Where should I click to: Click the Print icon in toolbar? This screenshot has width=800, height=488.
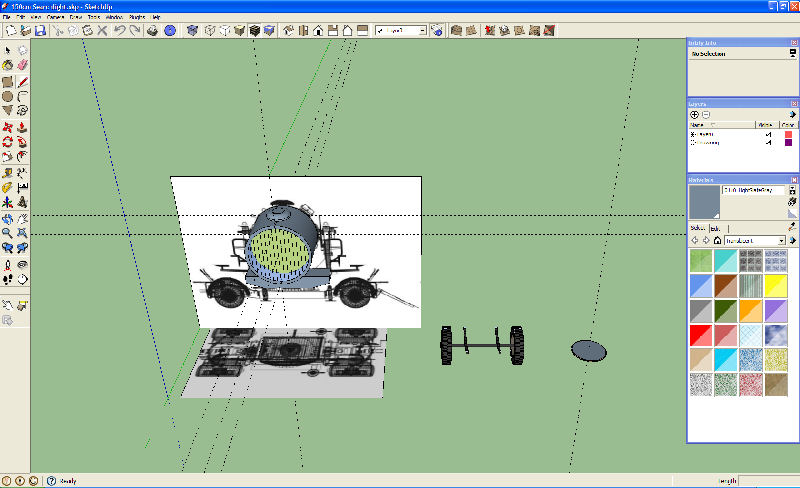[151, 31]
